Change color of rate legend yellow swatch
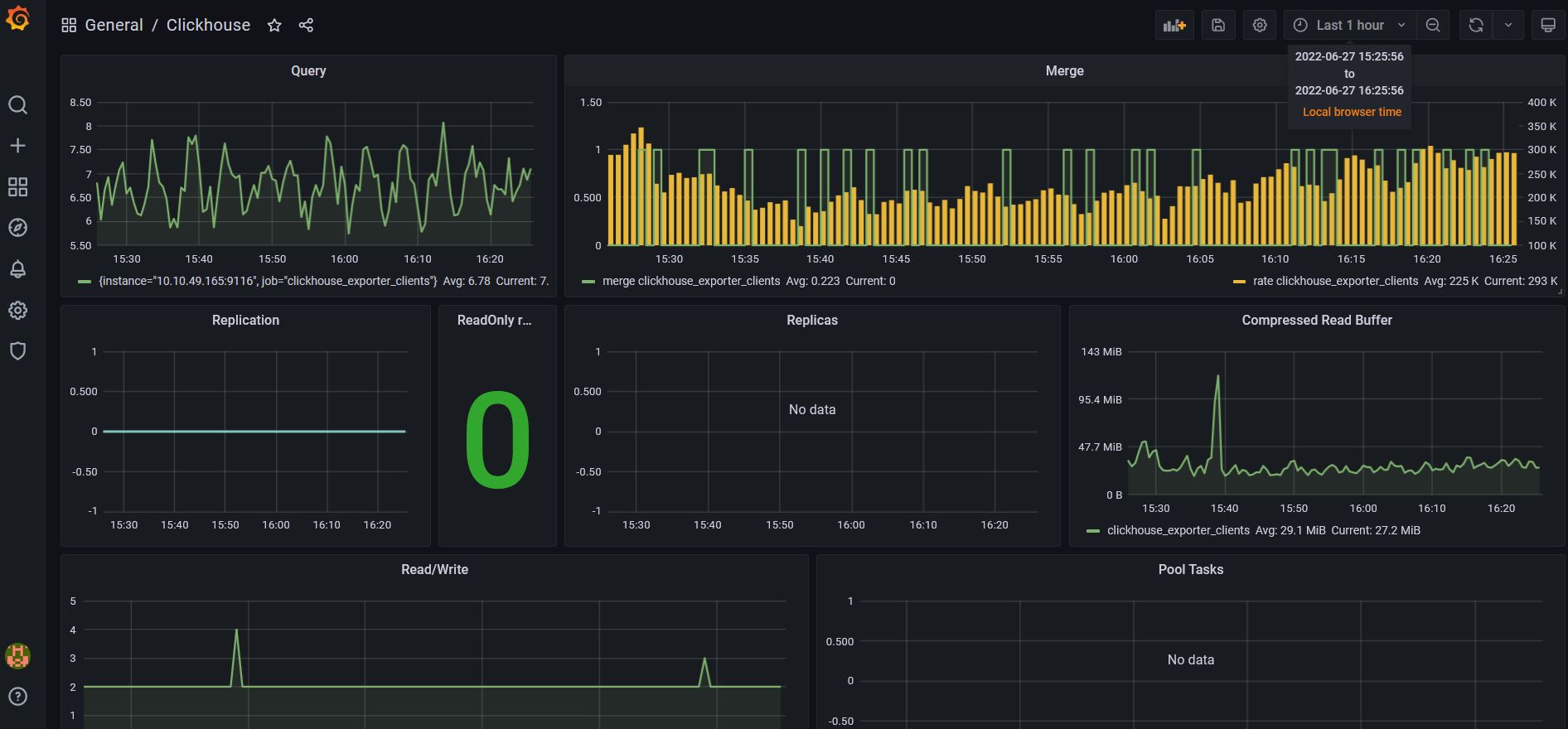The height and width of the screenshot is (729, 1568). 1239,282
